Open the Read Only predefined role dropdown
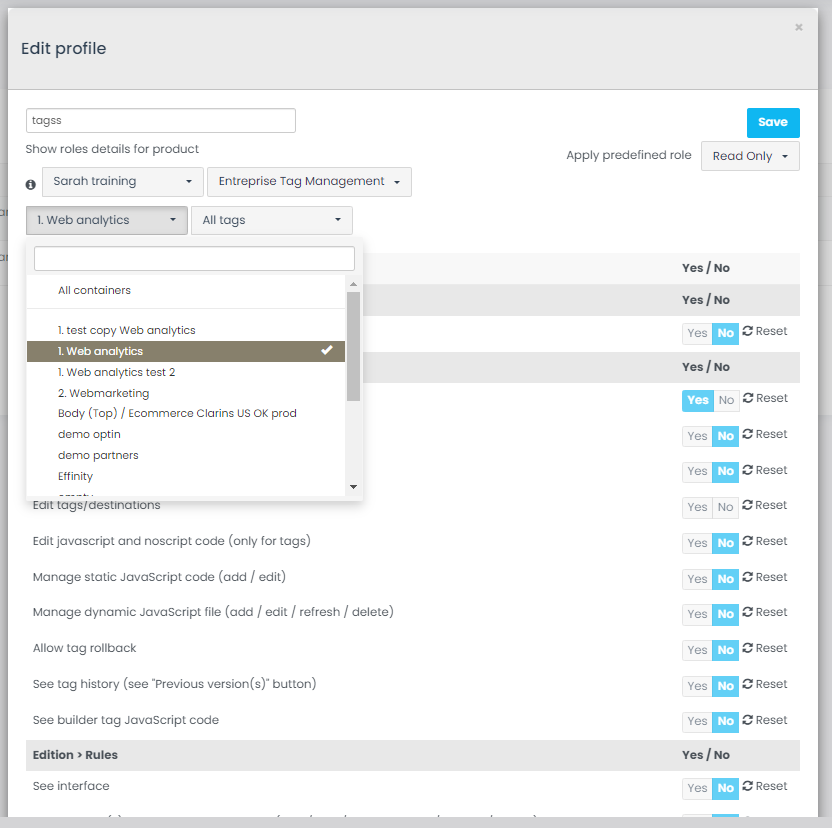 (749, 156)
